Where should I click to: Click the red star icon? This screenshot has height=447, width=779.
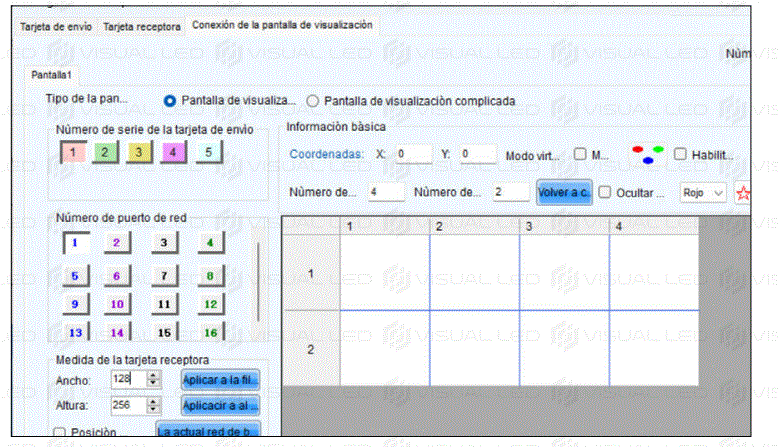point(743,193)
